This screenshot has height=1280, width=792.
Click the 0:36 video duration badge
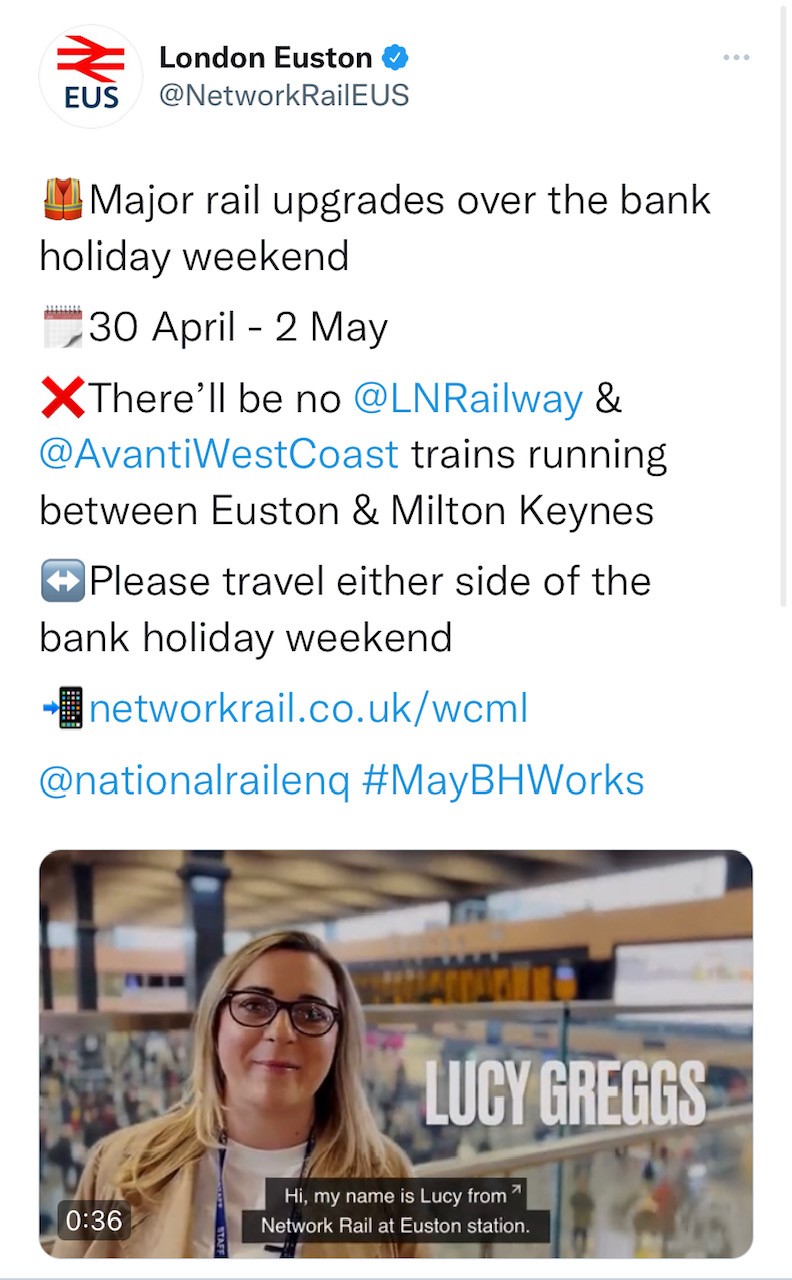(93, 1220)
